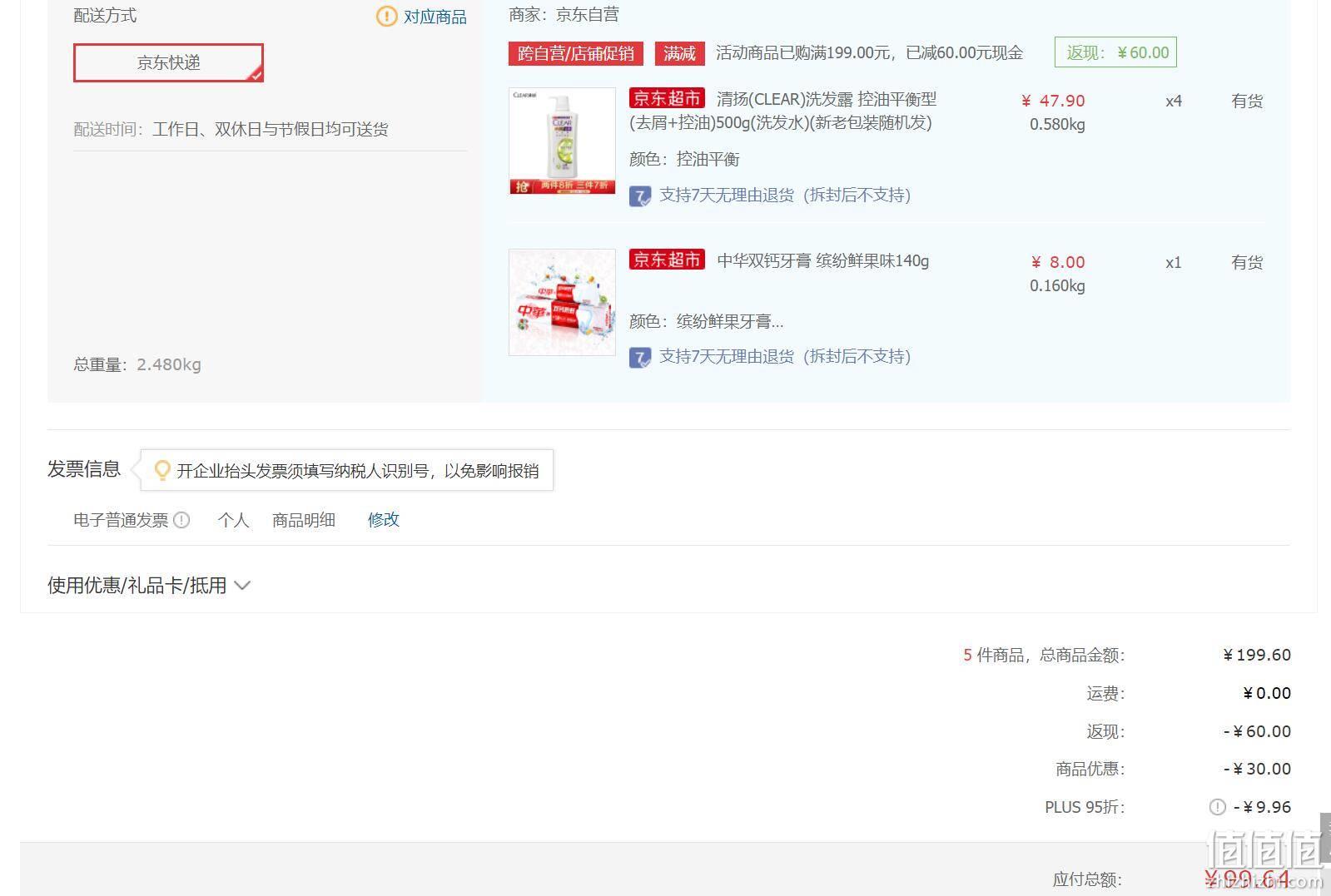
Task: Click the 商品优惠 -¥30.00 value
Action: point(1257,769)
